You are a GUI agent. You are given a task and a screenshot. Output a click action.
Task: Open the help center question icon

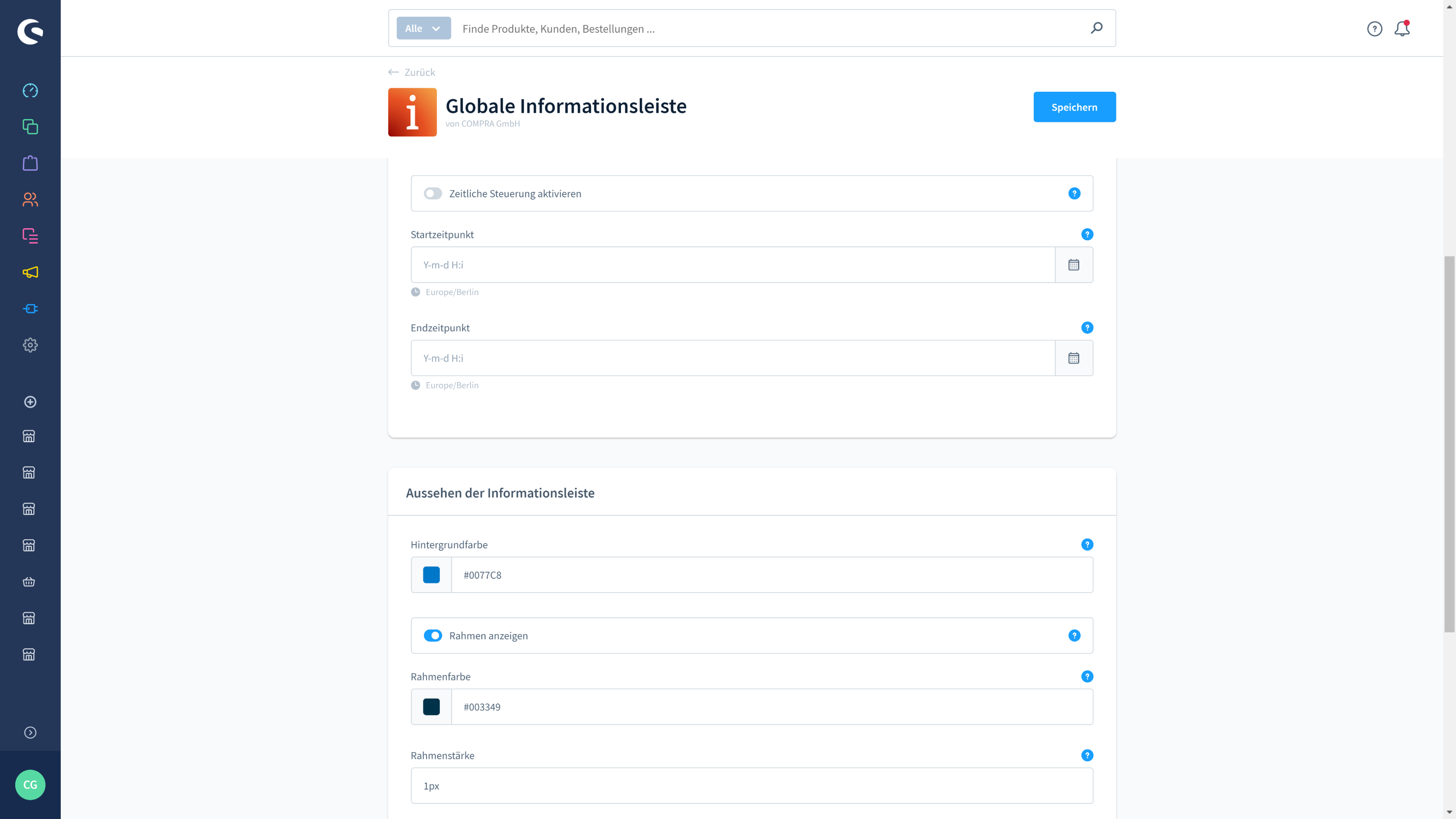click(x=1374, y=28)
